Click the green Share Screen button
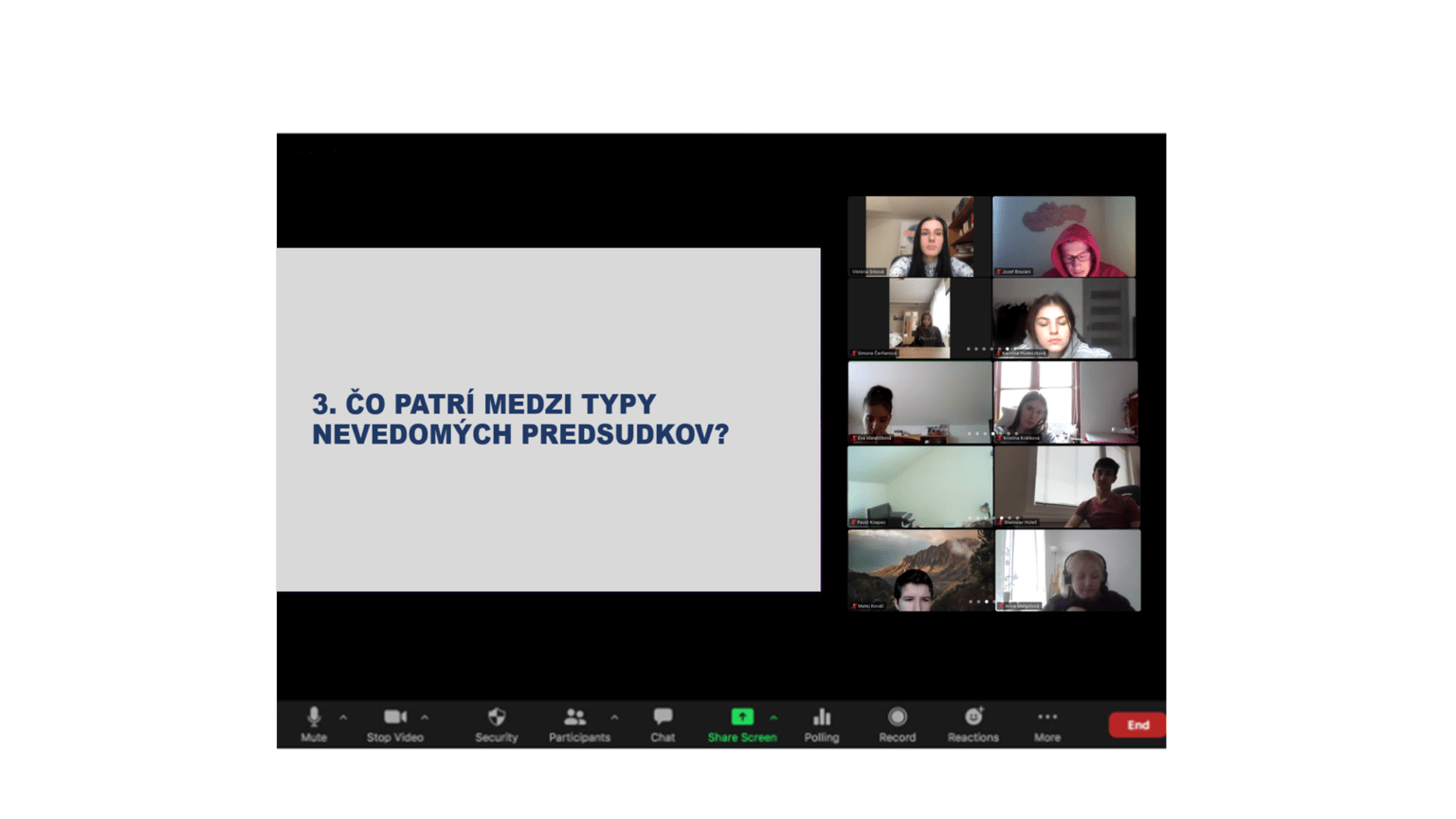The image size is (1456, 819). point(742,724)
